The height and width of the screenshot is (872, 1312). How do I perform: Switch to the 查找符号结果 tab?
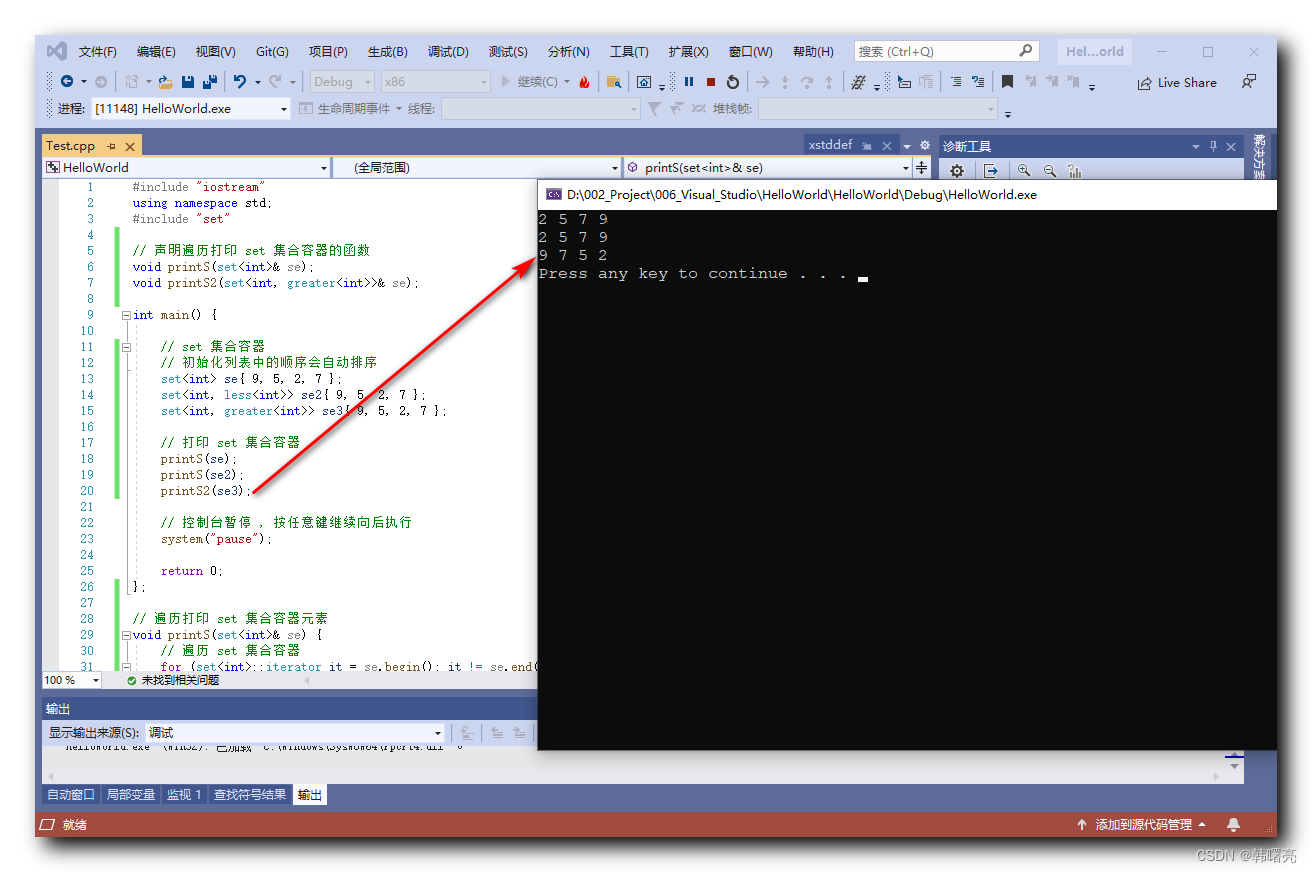tap(250, 795)
